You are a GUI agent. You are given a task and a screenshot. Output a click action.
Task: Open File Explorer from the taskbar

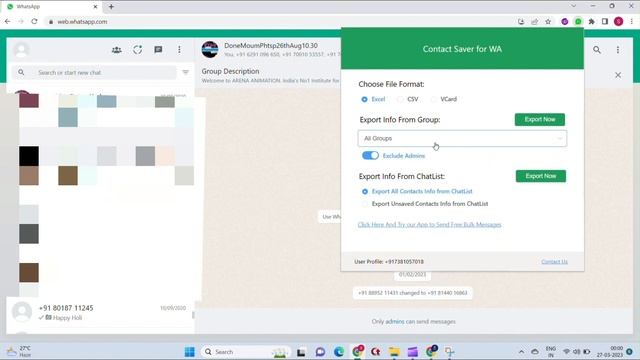394,351
